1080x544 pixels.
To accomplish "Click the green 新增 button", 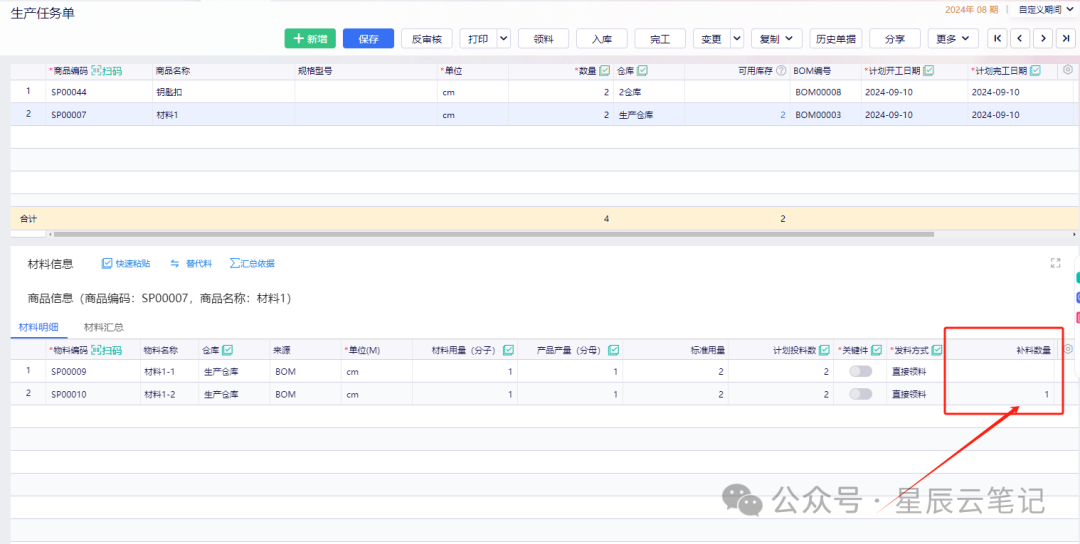I will [x=310, y=39].
